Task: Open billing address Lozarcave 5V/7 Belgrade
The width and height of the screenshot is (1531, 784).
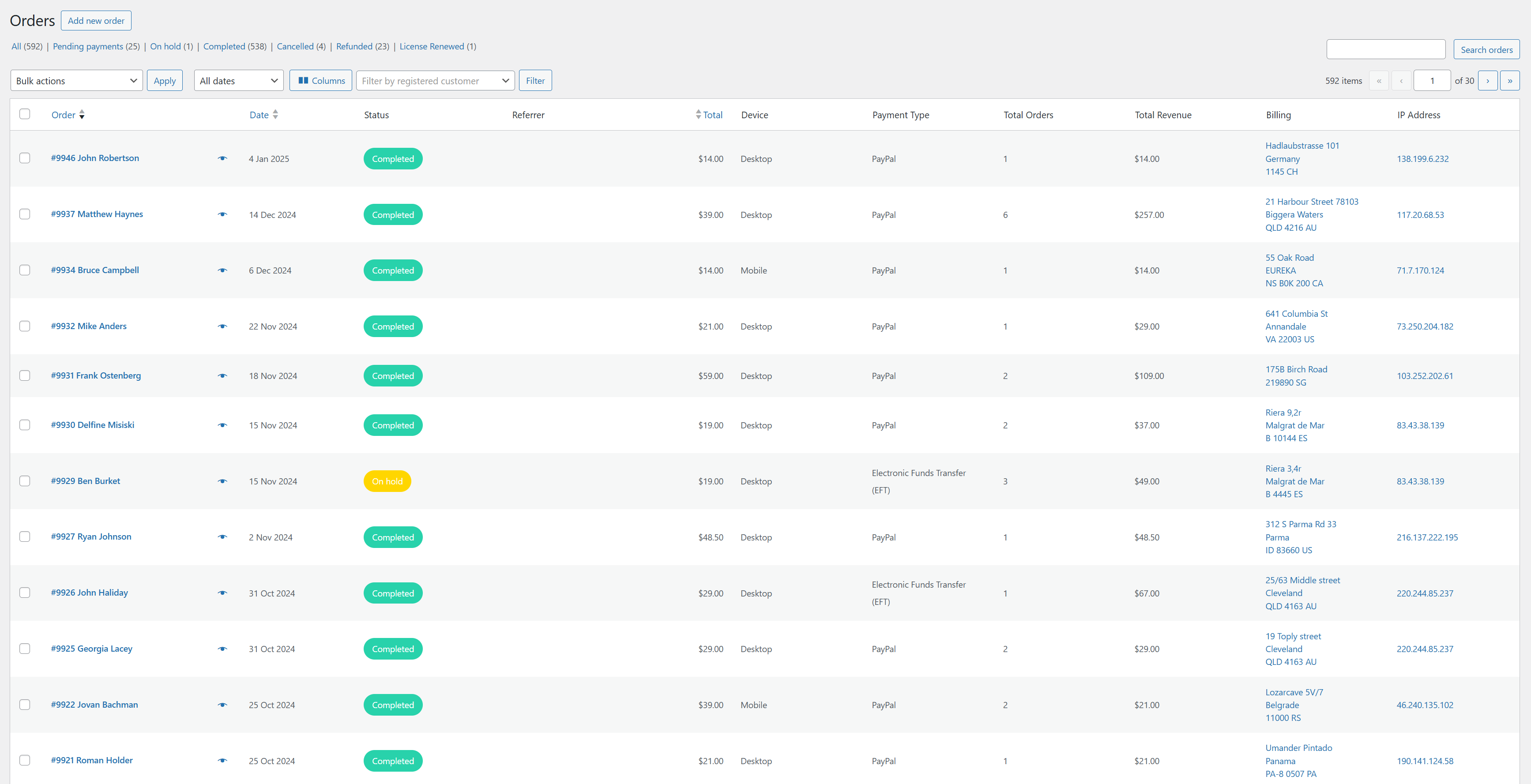Action: tap(1294, 705)
